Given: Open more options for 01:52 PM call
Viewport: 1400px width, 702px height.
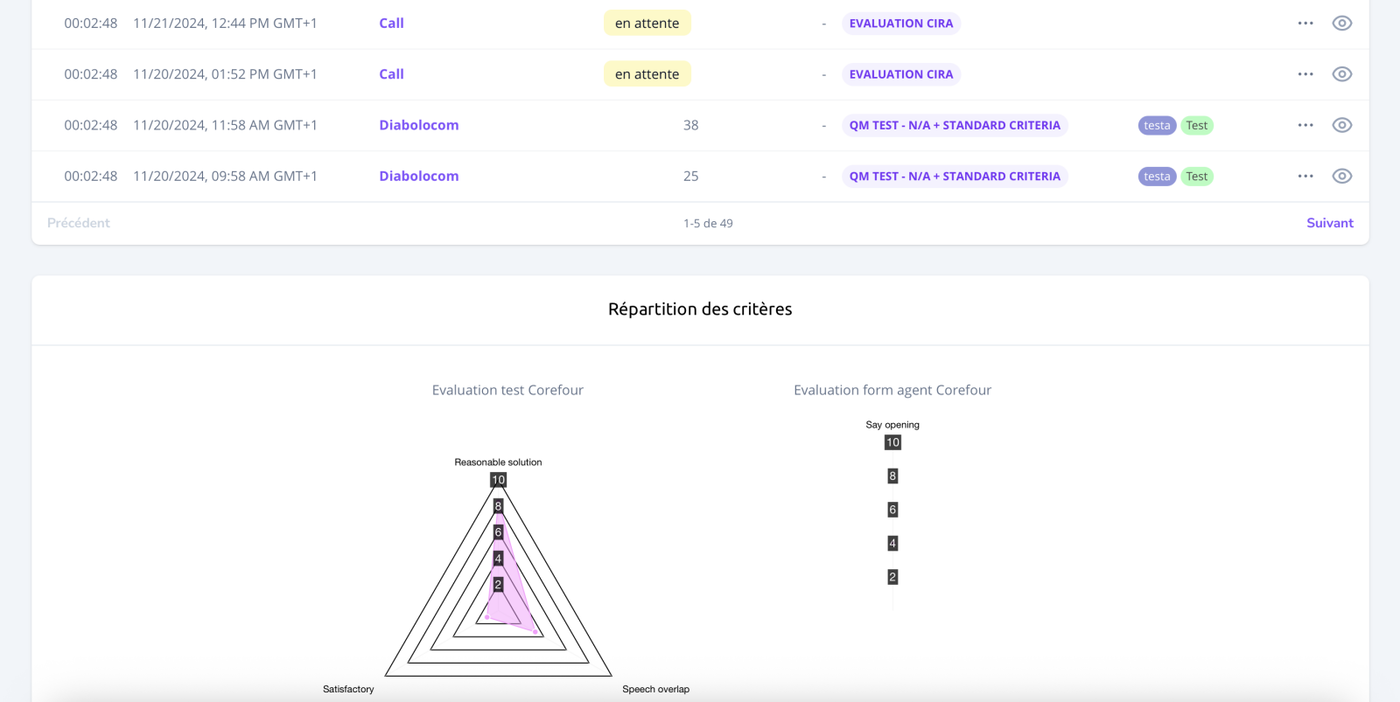Looking at the screenshot, I should click(1305, 74).
